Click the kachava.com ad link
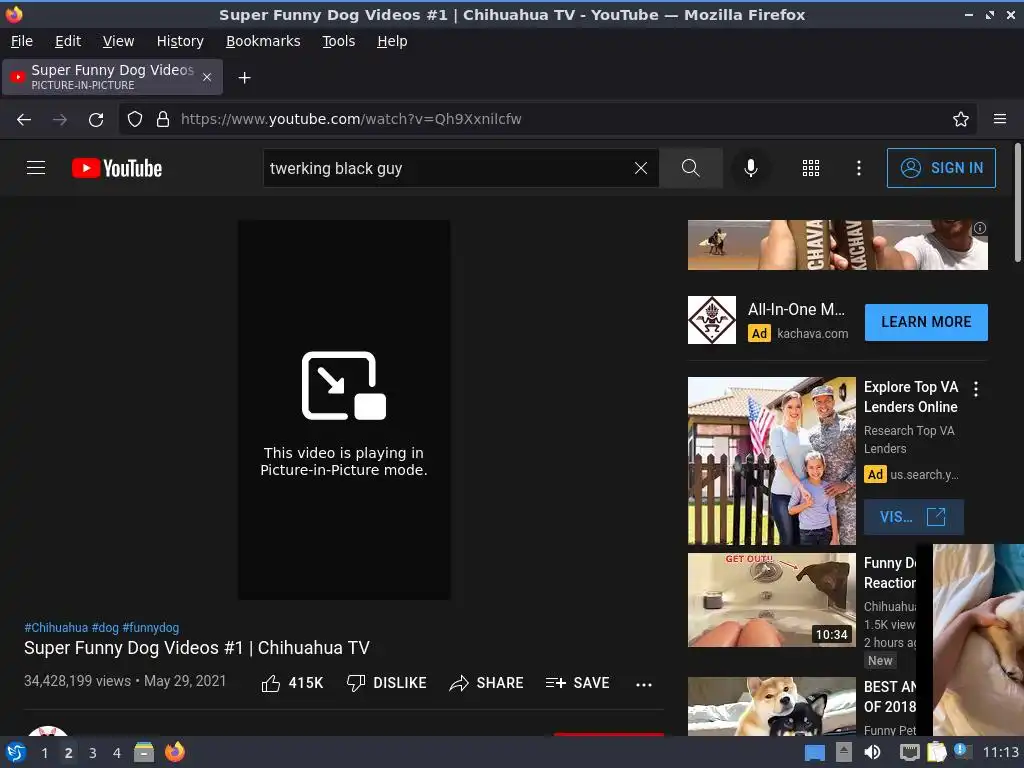The width and height of the screenshot is (1024, 768). (812, 333)
